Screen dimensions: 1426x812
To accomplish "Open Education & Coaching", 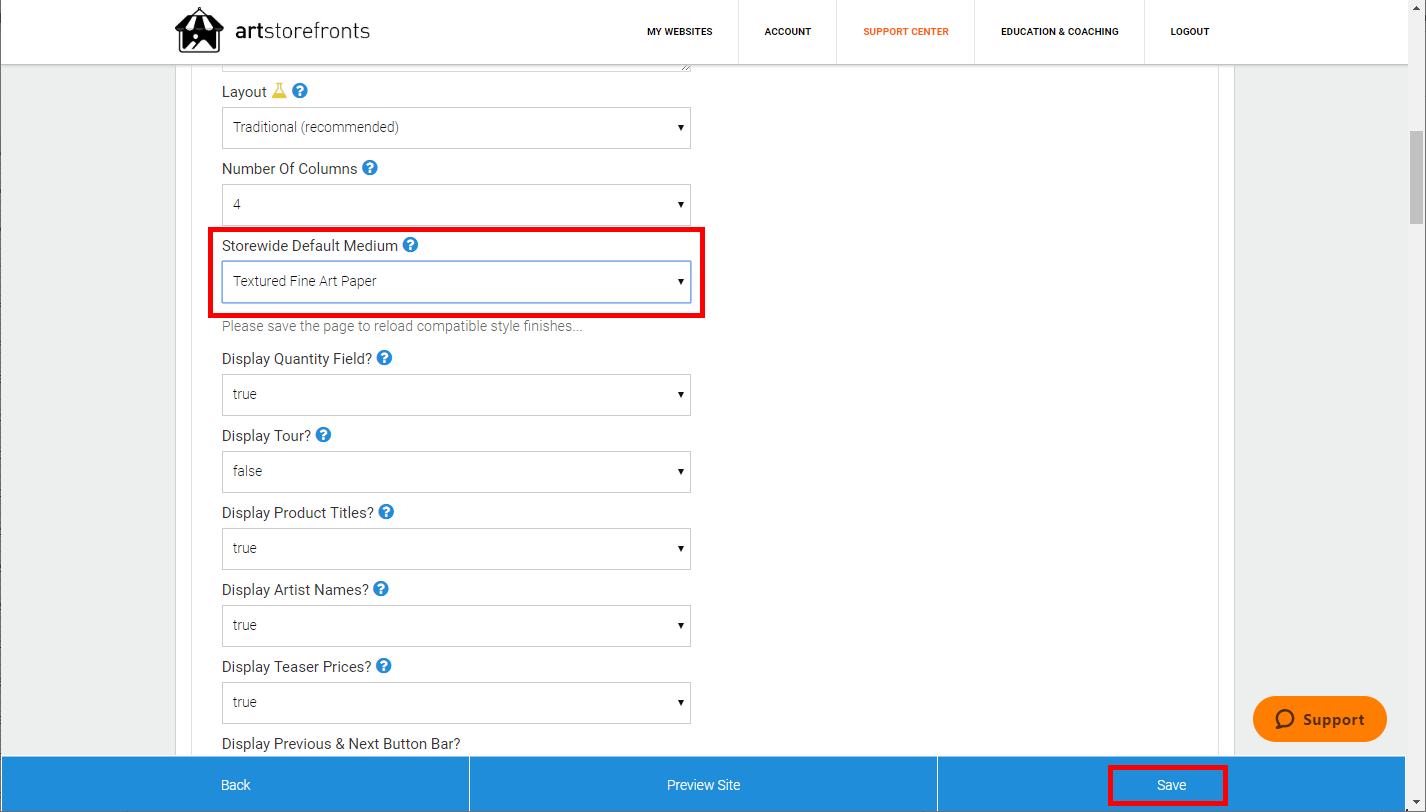I will tap(1060, 32).
